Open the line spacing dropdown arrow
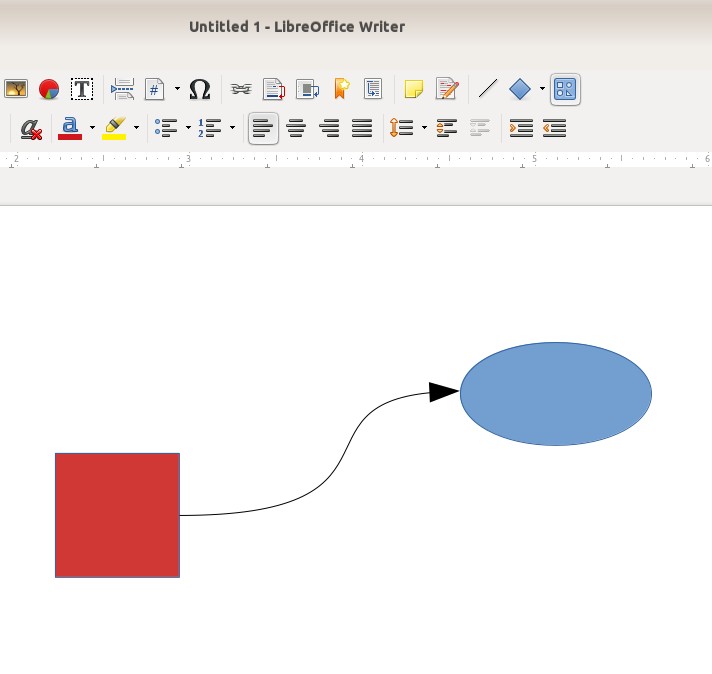 click(x=424, y=128)
